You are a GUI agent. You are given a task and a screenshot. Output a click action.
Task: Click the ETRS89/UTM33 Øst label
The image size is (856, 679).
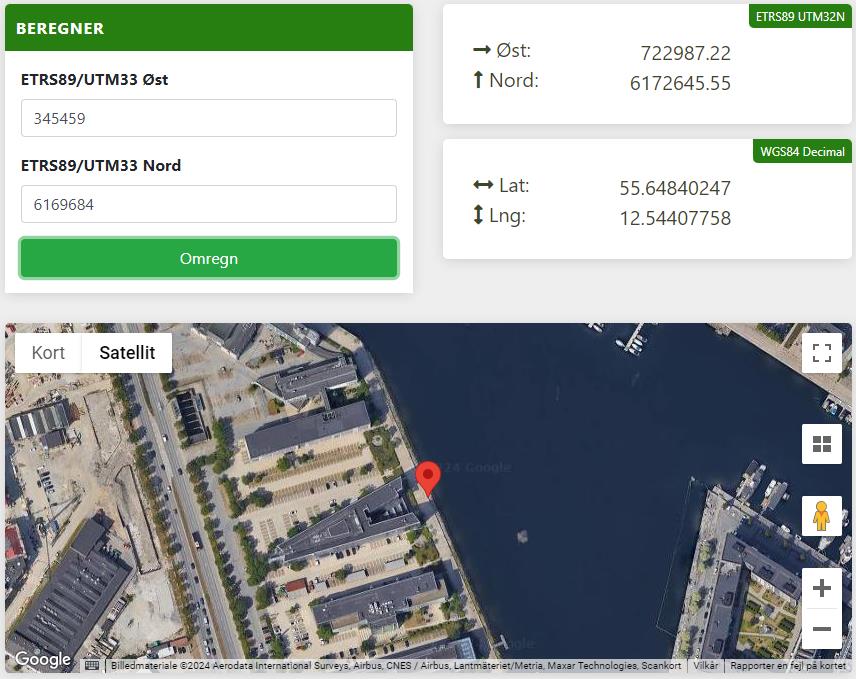click(x=94, y=80)
